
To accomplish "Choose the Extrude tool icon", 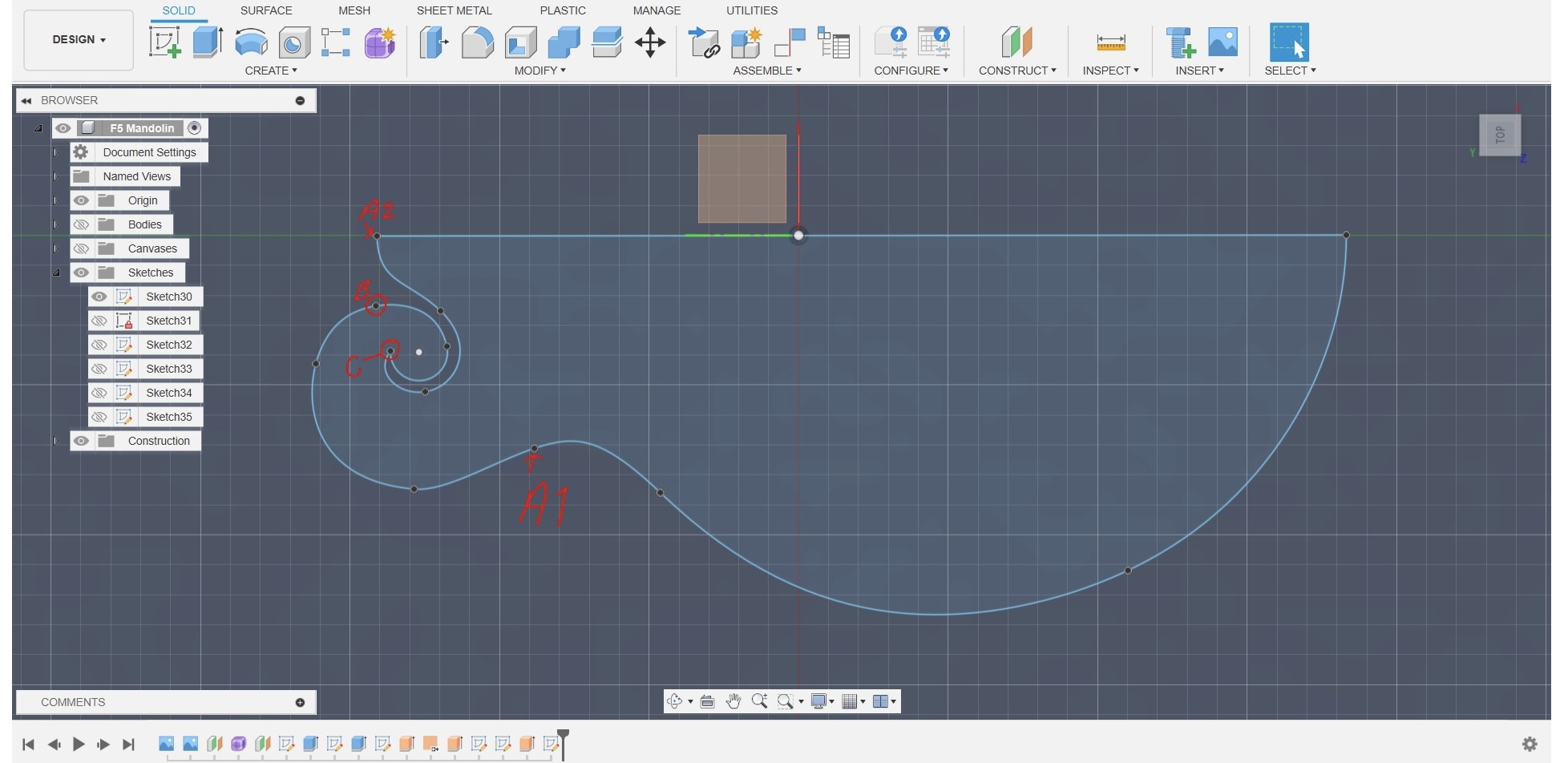I will tap(208, 42).
